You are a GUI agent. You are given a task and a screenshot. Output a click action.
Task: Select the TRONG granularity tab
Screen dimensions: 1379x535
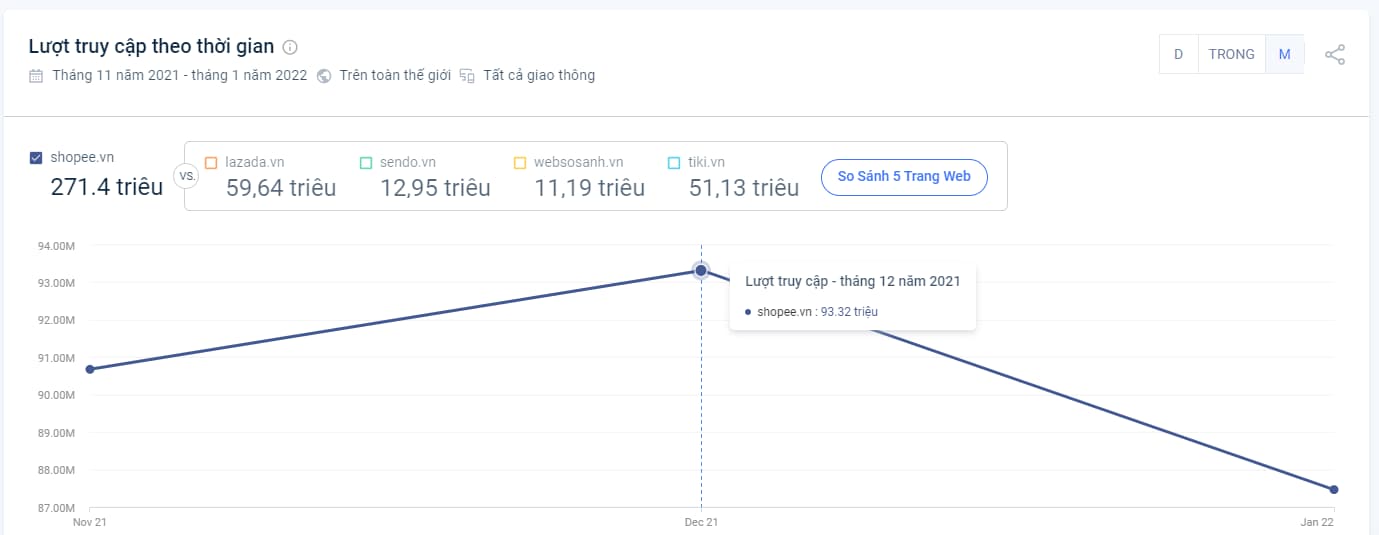1231,54
